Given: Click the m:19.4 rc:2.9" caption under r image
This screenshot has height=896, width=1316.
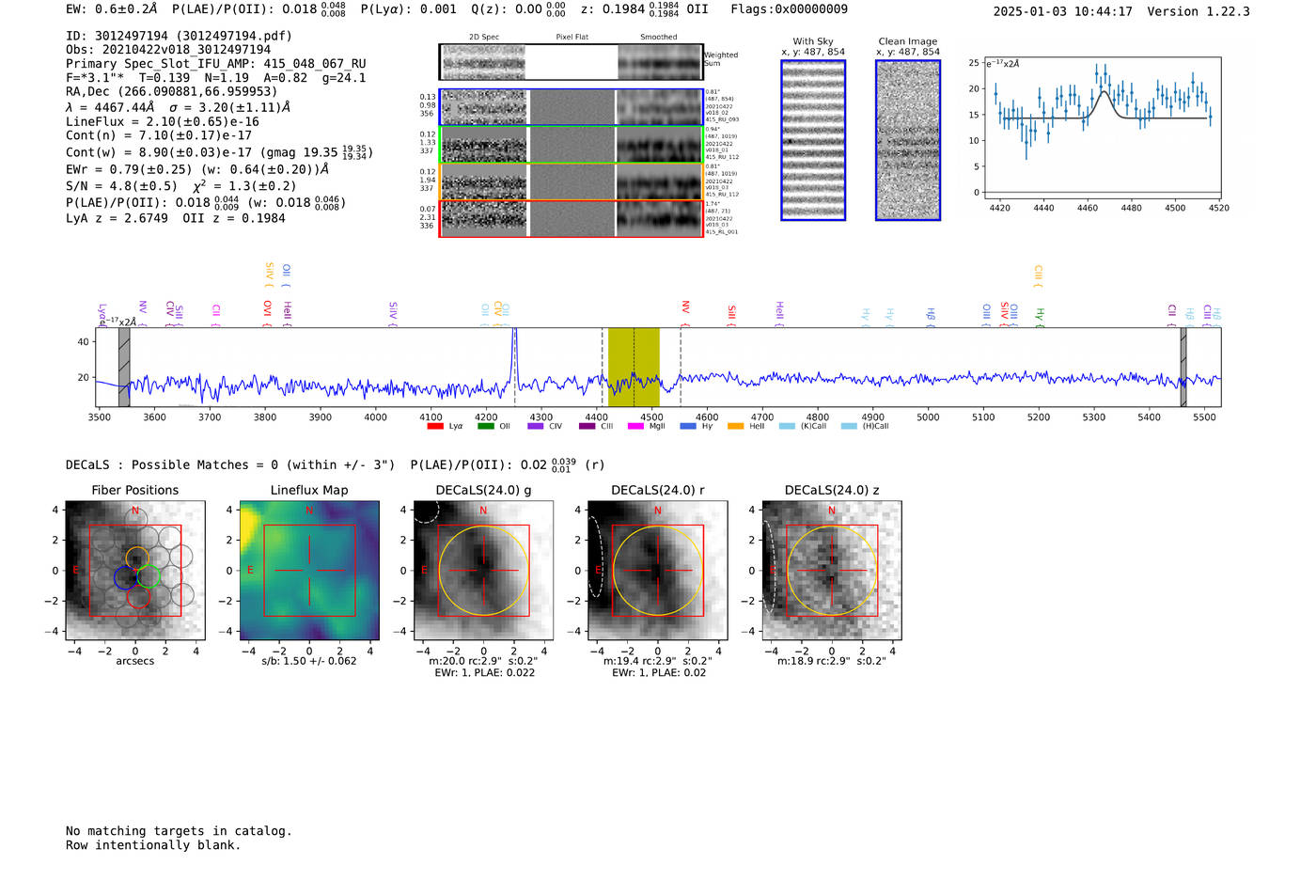Looking at the screenshot, I should click(658, 661).
